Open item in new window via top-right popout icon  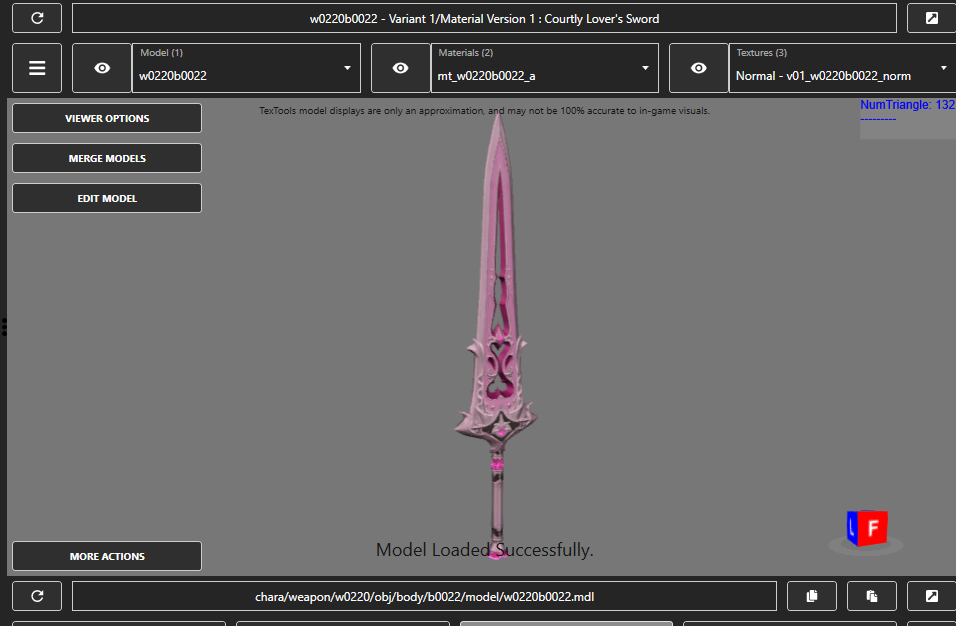pos(931,18)
